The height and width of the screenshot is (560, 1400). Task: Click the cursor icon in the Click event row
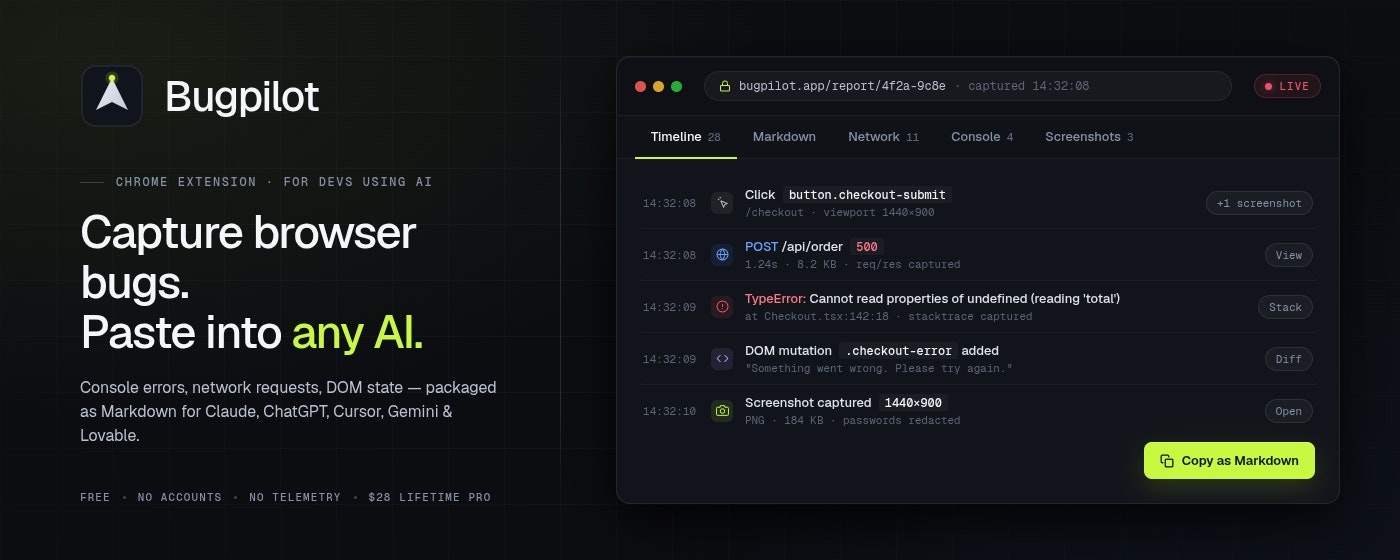tap(722, 203)
